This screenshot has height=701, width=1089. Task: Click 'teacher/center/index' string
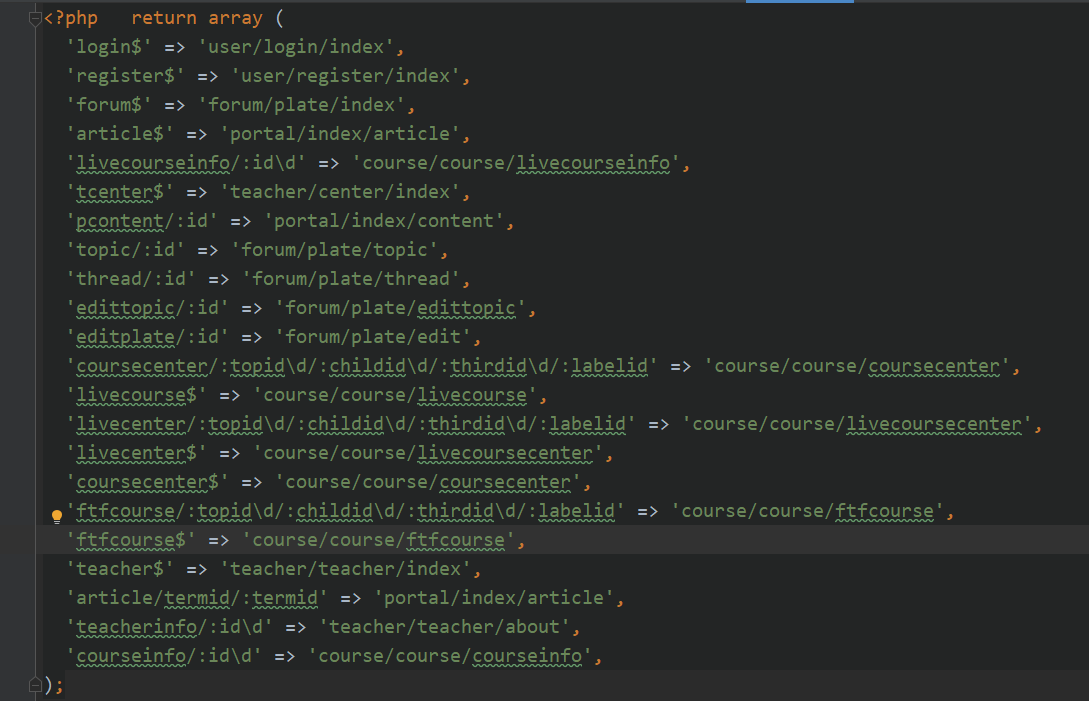pos(340,192)
